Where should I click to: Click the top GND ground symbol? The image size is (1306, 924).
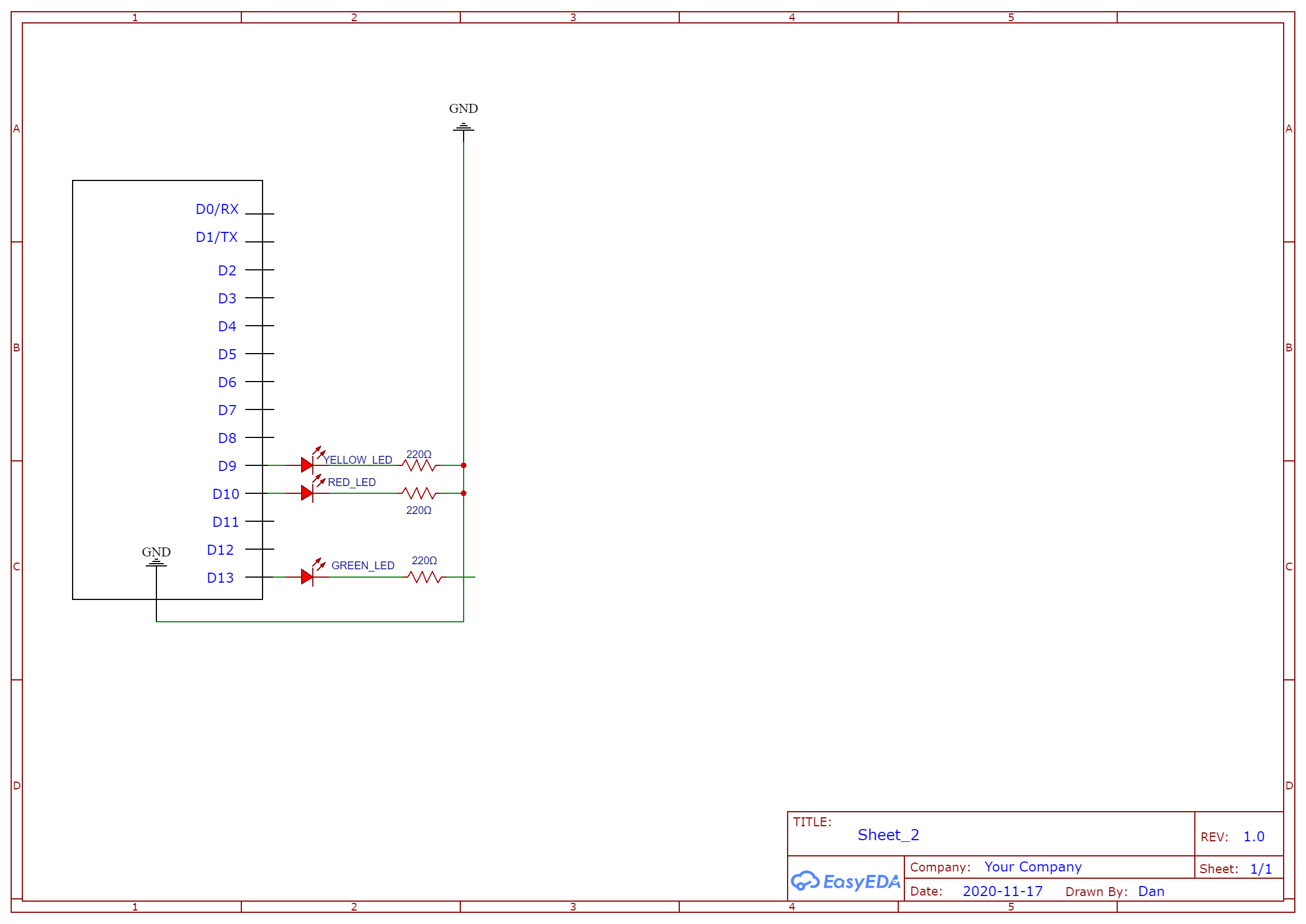[x=463, y=127]
